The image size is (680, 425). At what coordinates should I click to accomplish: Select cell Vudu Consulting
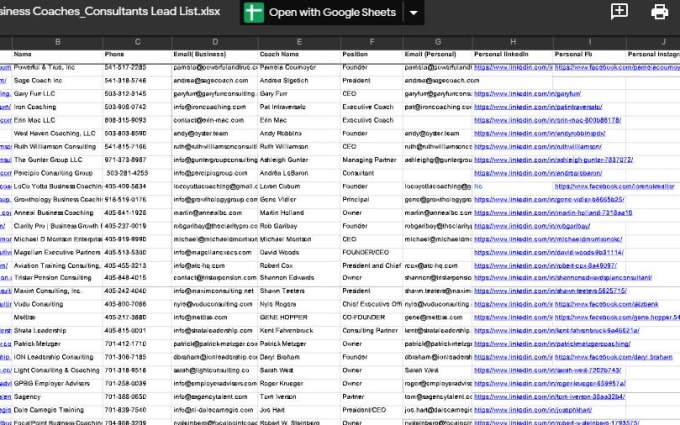click(58, 304)
